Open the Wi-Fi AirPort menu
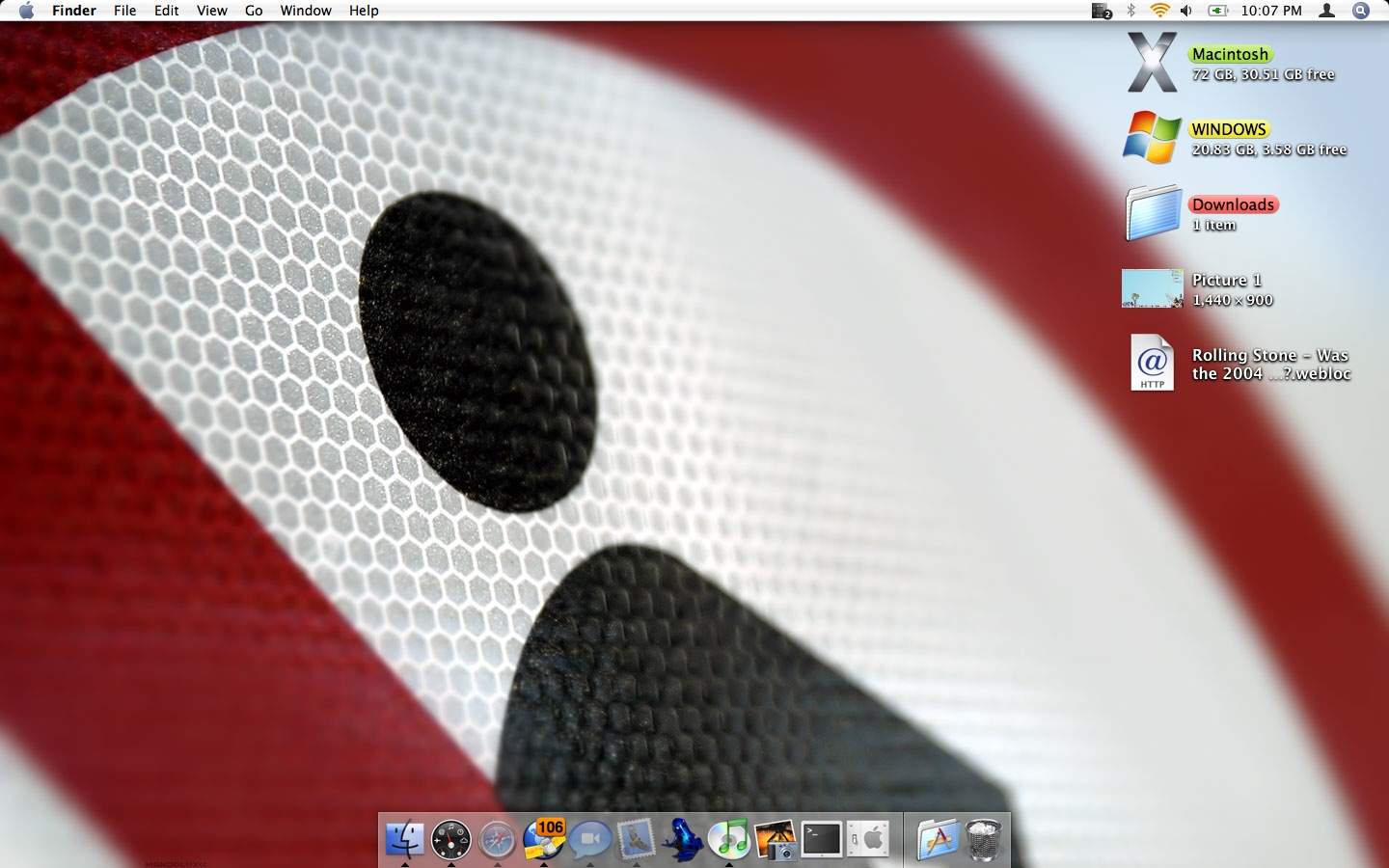Viewport: 1389px width, 868px height. (x=1159, y=11)
